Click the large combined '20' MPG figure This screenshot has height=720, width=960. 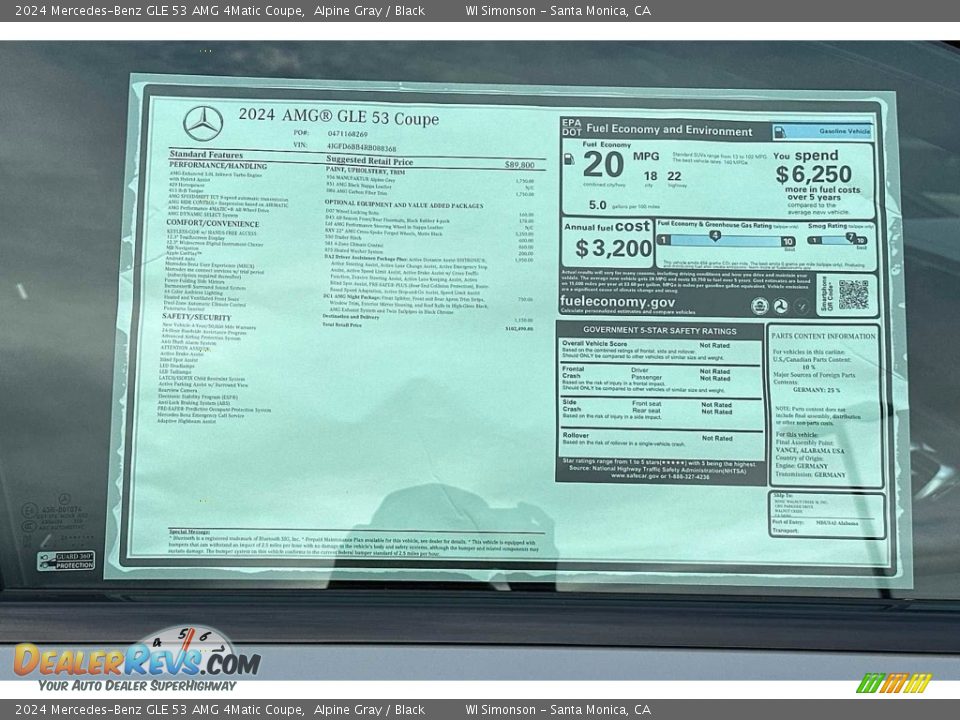tap(603, 164)
